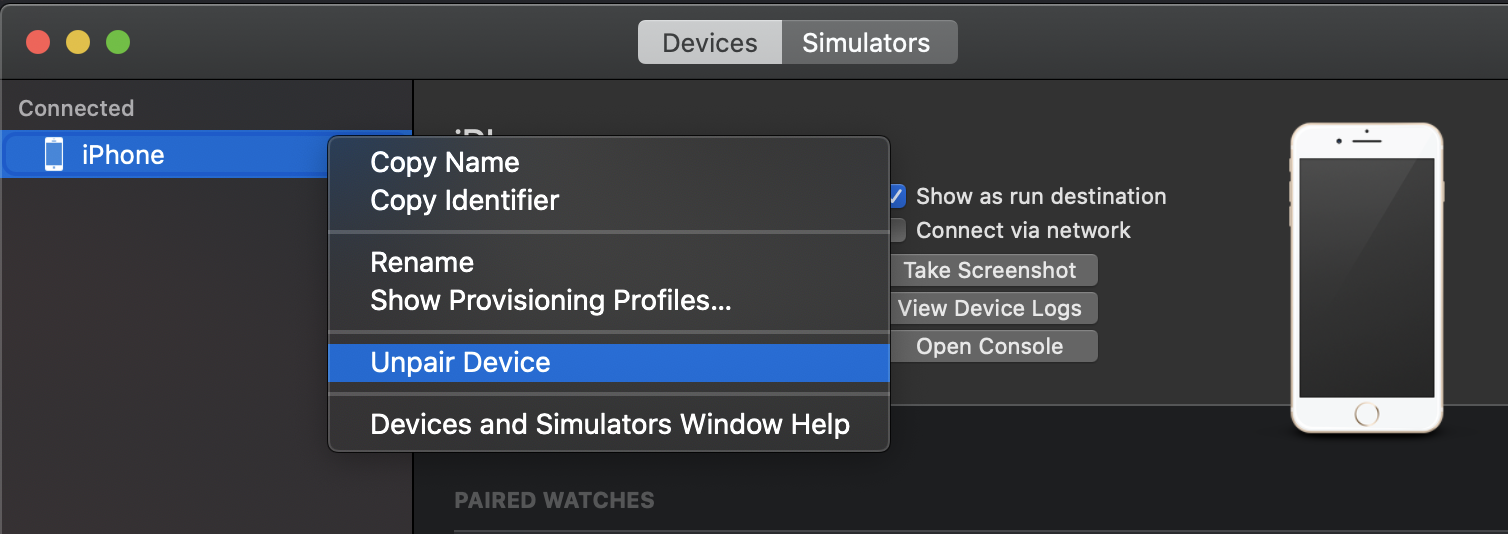The height and width of the screenshot is (534, 1508).
Task: Open Show Provisioning Profiles menu entry
Action: 551,301
